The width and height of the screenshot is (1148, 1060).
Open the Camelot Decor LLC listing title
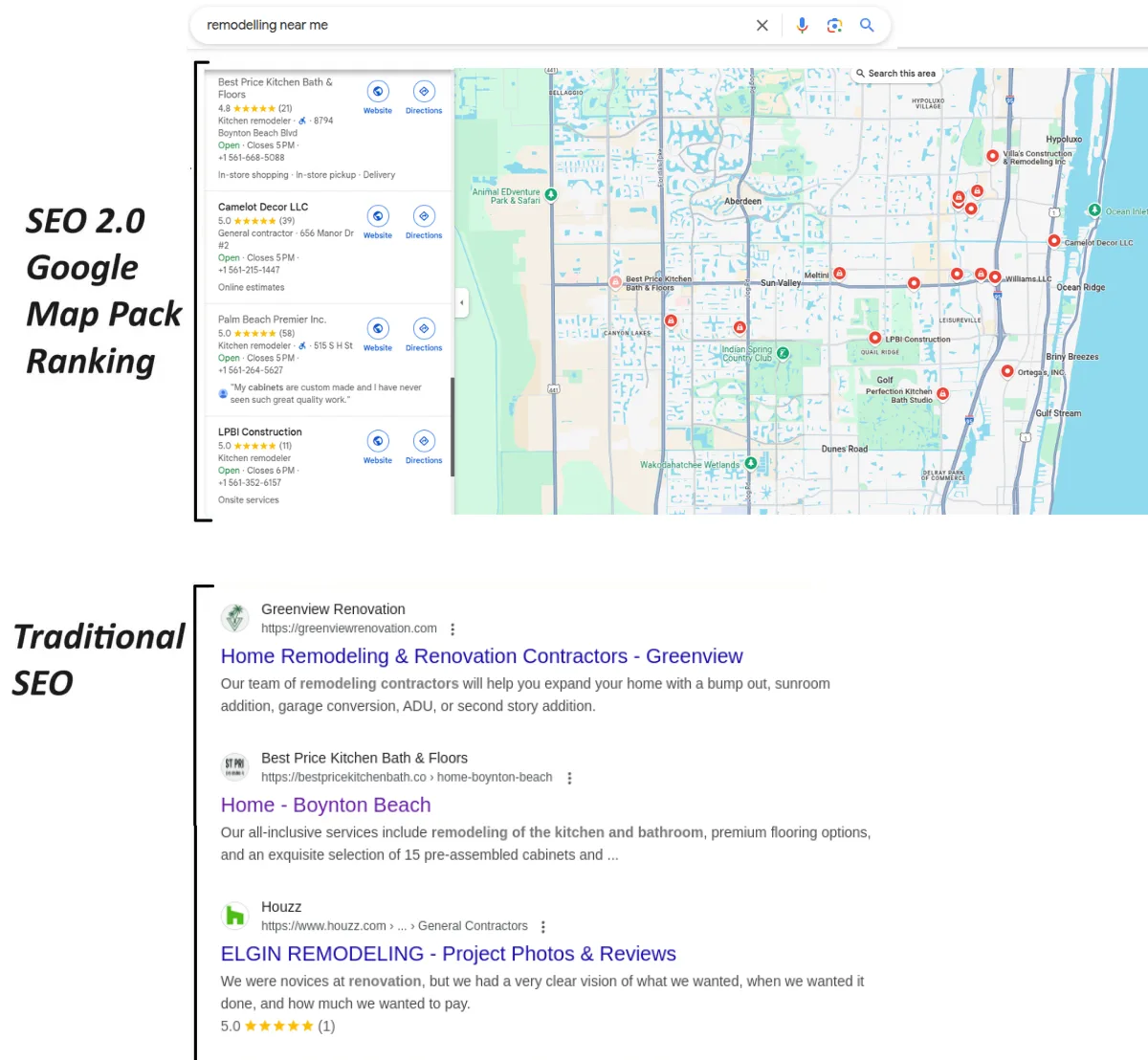(263, 207)
